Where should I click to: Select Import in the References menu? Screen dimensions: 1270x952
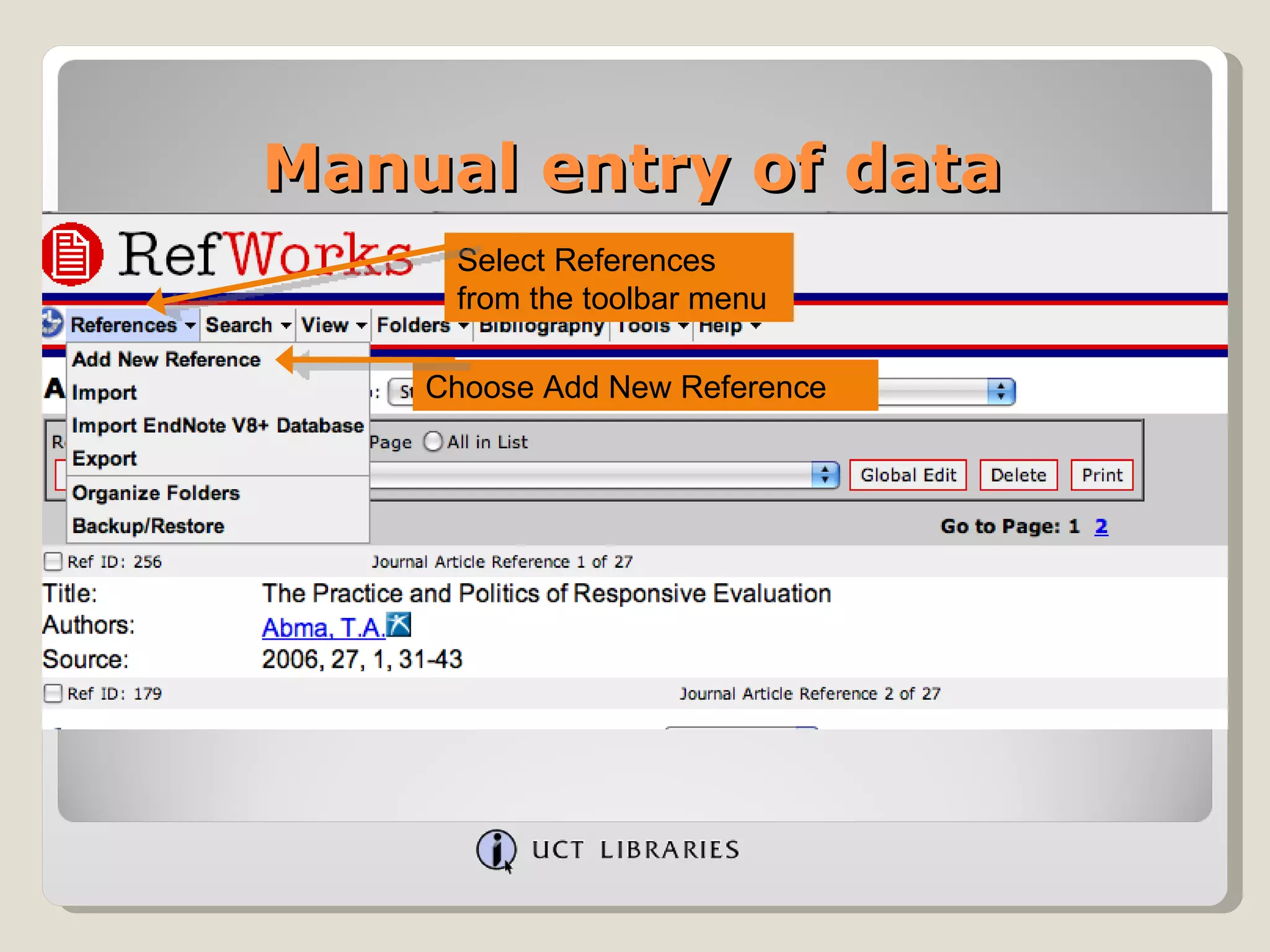[104, 392]
